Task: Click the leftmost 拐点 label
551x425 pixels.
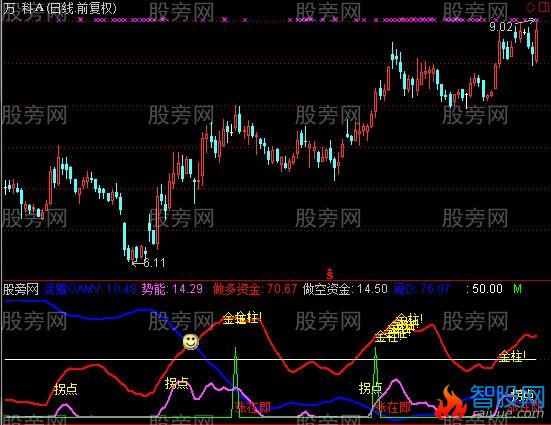Action: [66, 389]
